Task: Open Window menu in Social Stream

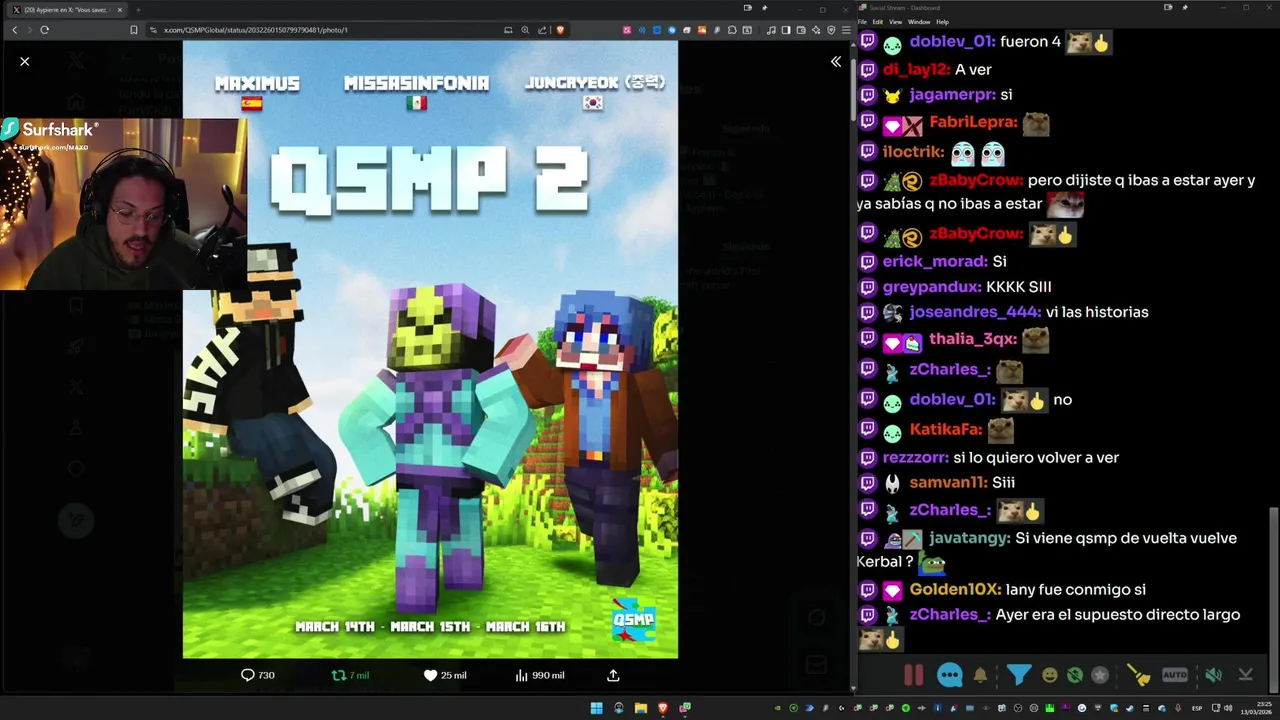Action: click(918, 21)
